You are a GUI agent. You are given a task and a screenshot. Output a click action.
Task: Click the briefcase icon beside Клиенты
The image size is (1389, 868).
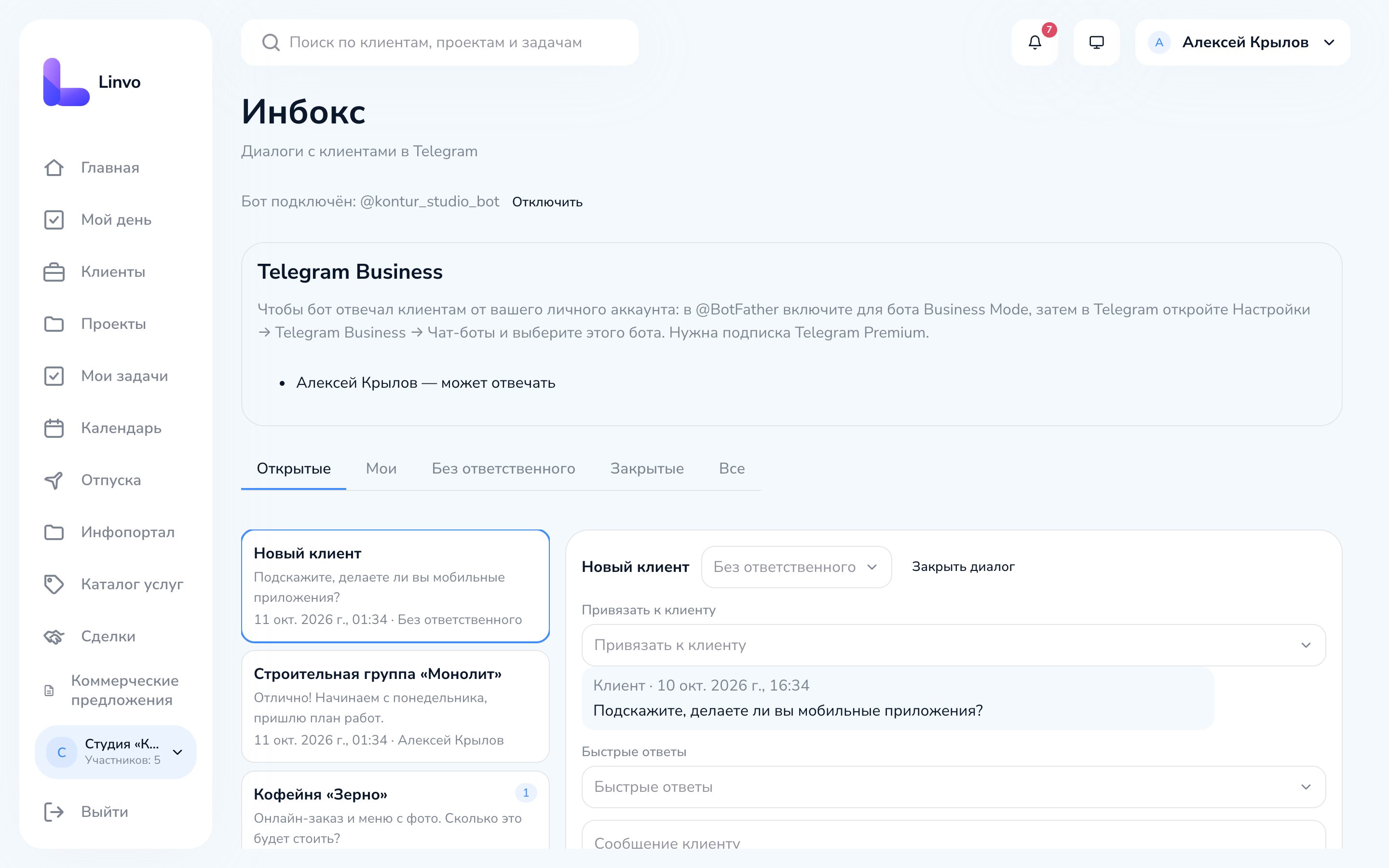point(54,272)
